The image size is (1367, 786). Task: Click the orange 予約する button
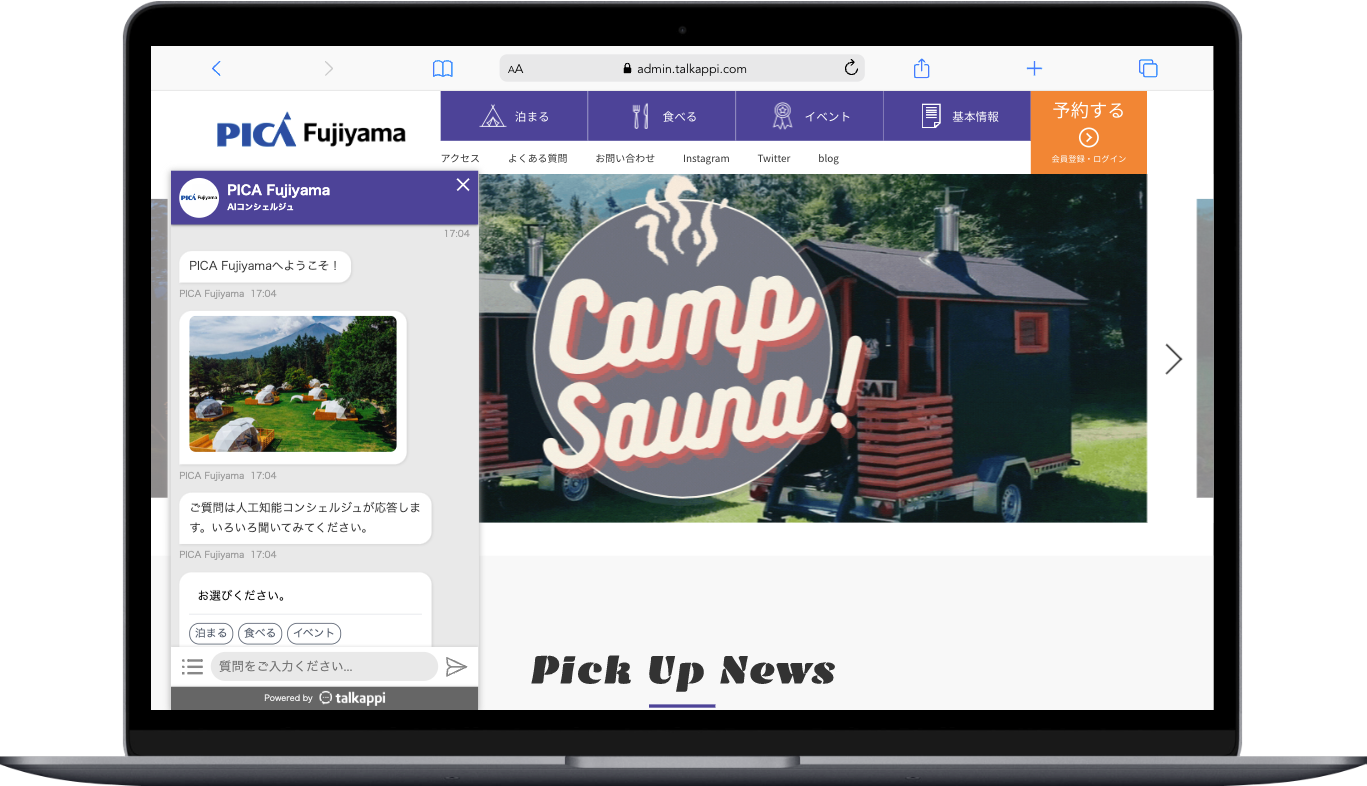(x=1089, y=132)
